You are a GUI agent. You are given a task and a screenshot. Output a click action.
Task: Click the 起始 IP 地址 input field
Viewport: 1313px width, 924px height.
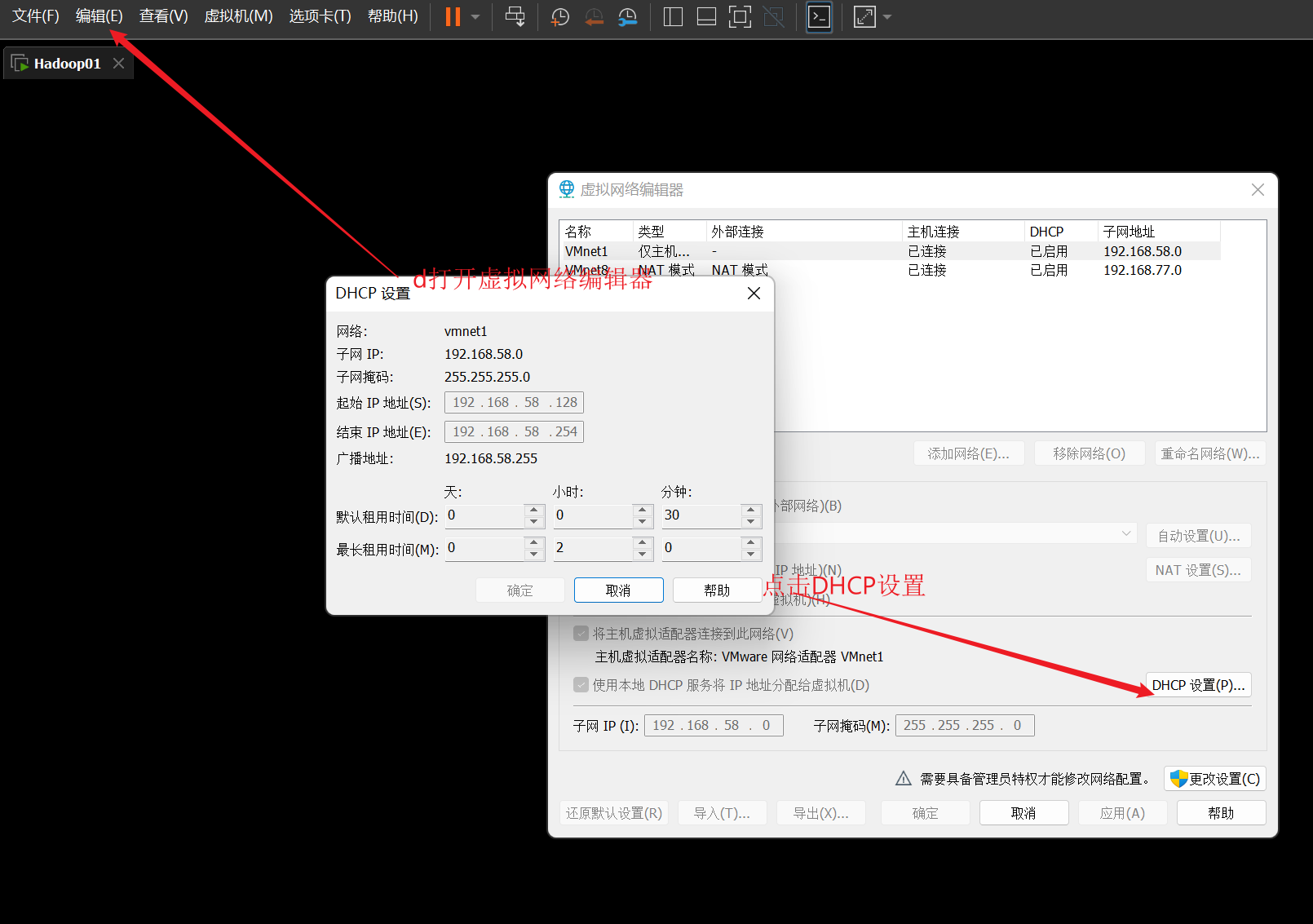point(514,403)
